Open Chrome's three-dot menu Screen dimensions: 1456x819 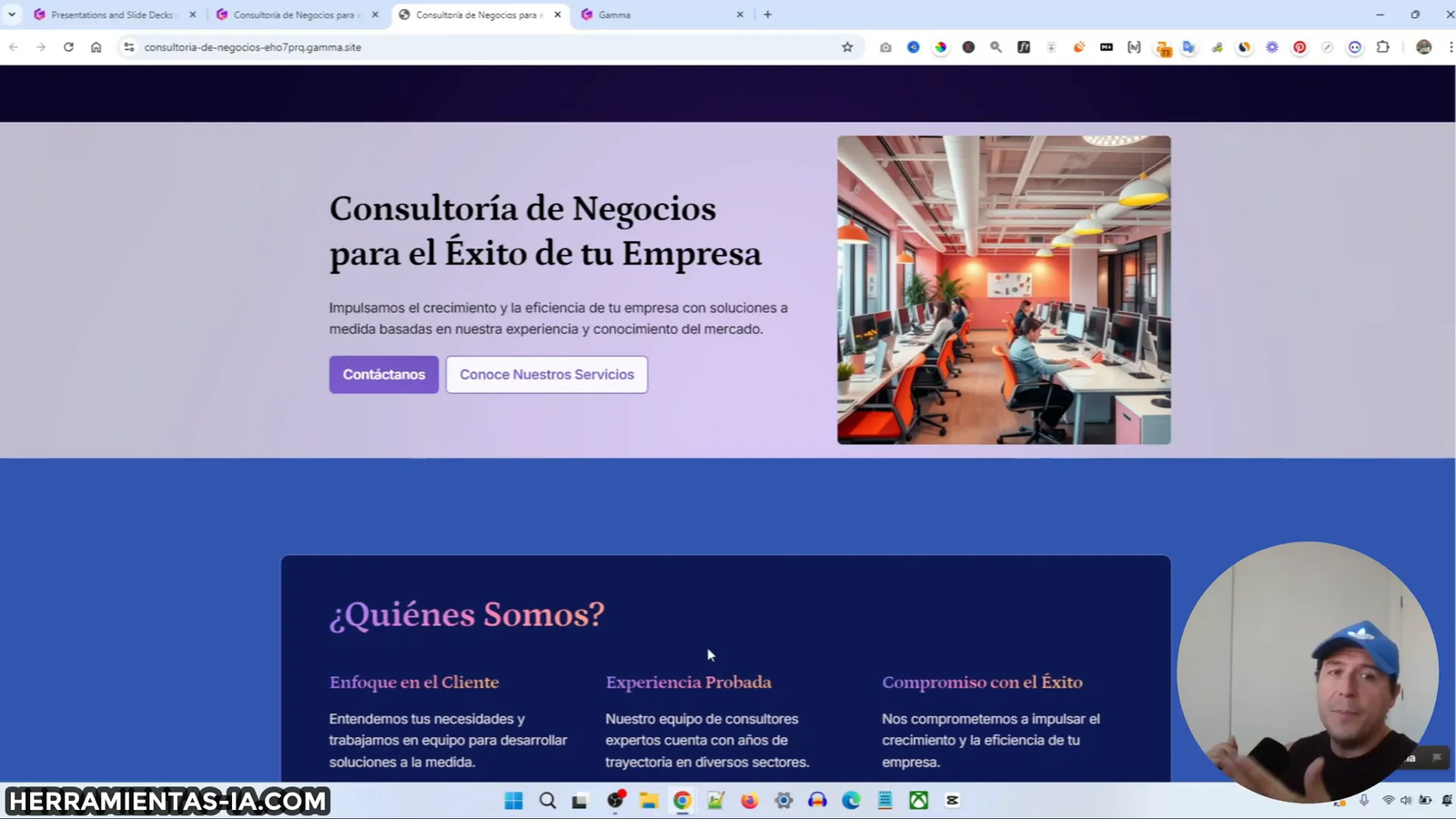(1451, 46)
